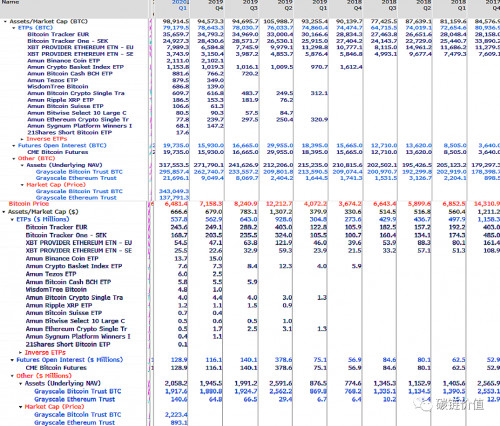Collapse the Other ($ Millions) group
Viewport: 500px width, 426px height.
pyautogui.click(x=12, y=376)
